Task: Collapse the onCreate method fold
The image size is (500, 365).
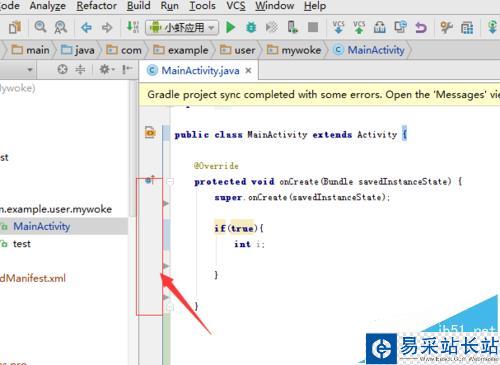Action: pyautogui.click(x=170, y=182)
